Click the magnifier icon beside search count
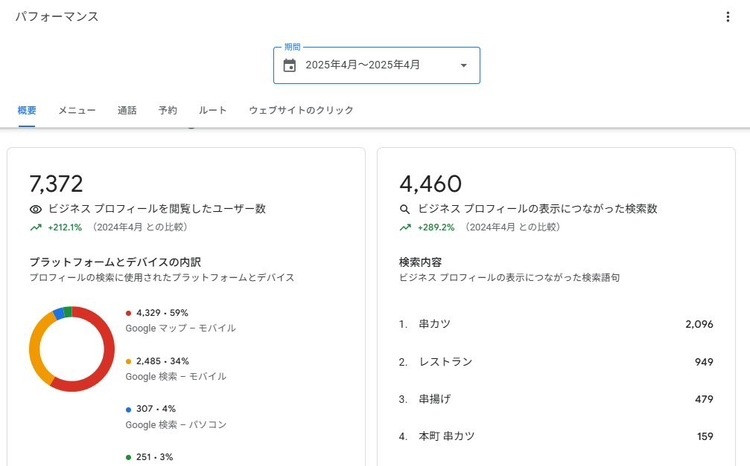This screenshot has height=466, width=750. tap(405, 209)
